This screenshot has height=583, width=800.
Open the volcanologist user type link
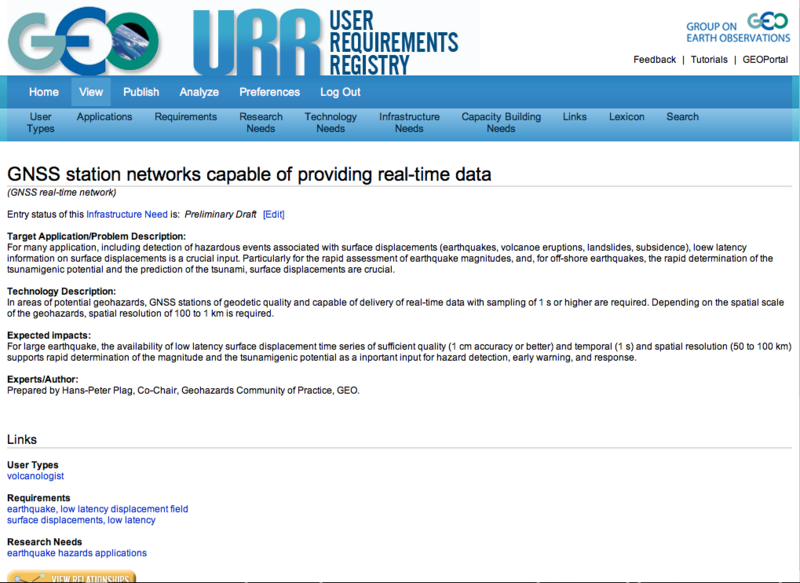tap(35, 477)
